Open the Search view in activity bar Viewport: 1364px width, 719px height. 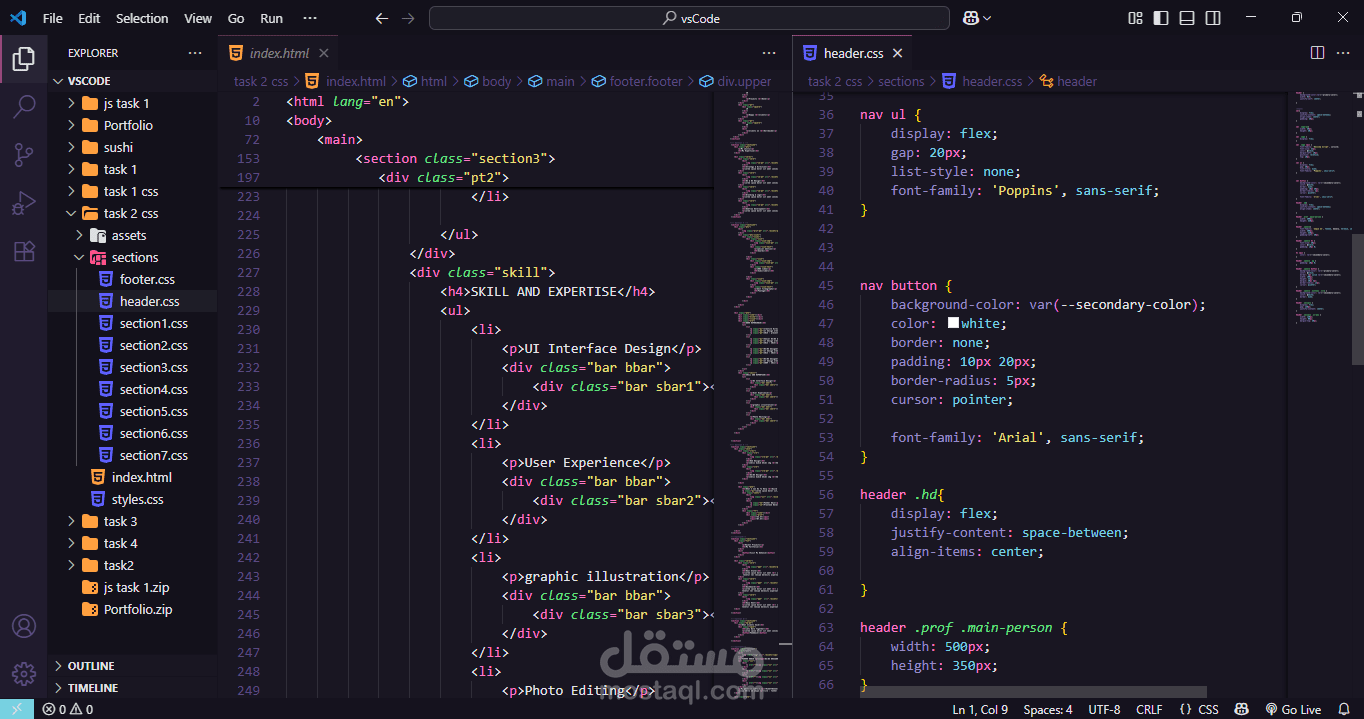click(x=24, y=107)
